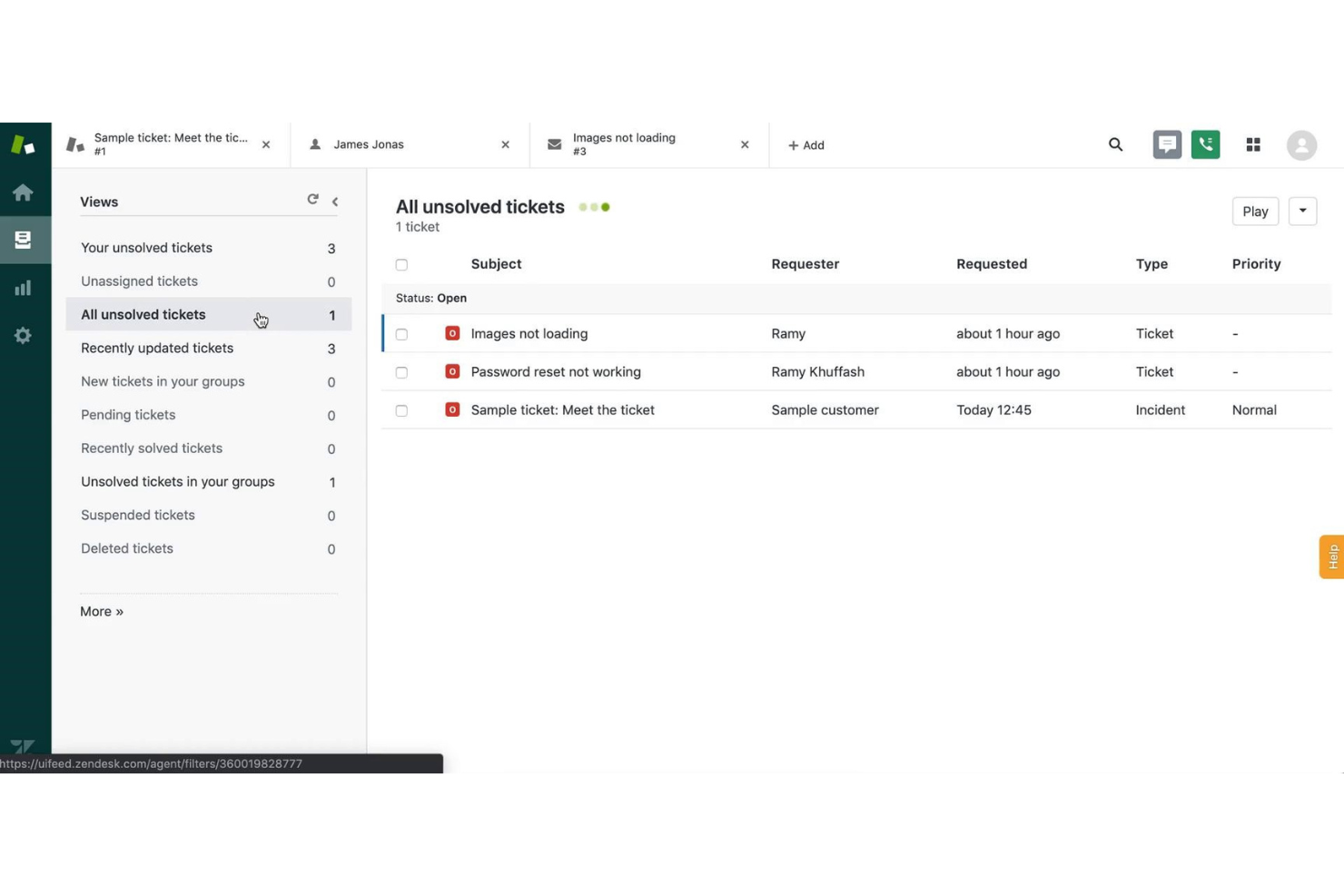The width and height of the screenshot is (1344, 896).
Task: Switch to the James Jonas tab
Action: (x=370, y=144)
